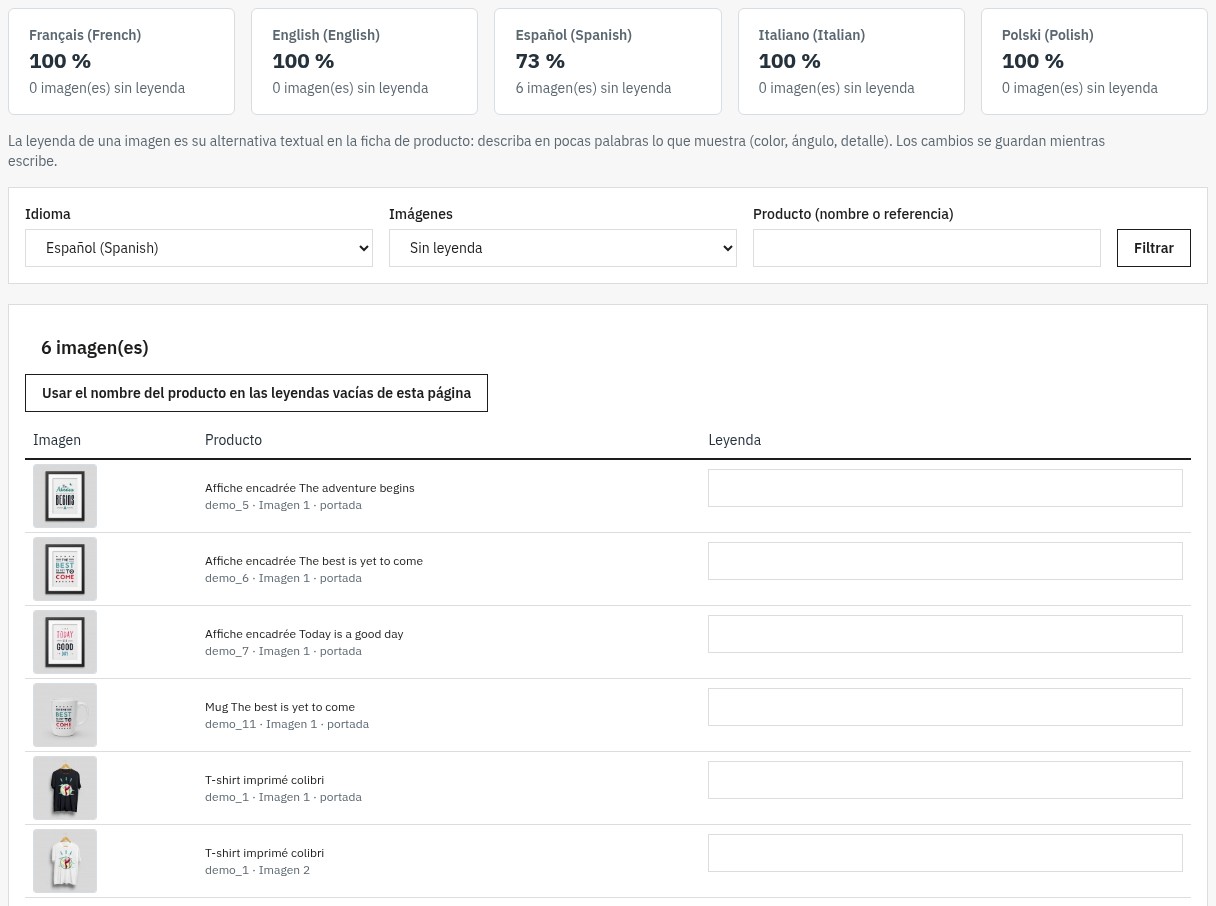The width and height of the screenshot is (1216, 906).
Task: Focus legend field for T-shirt Imagen 2
Action: [x=945, y=853]
